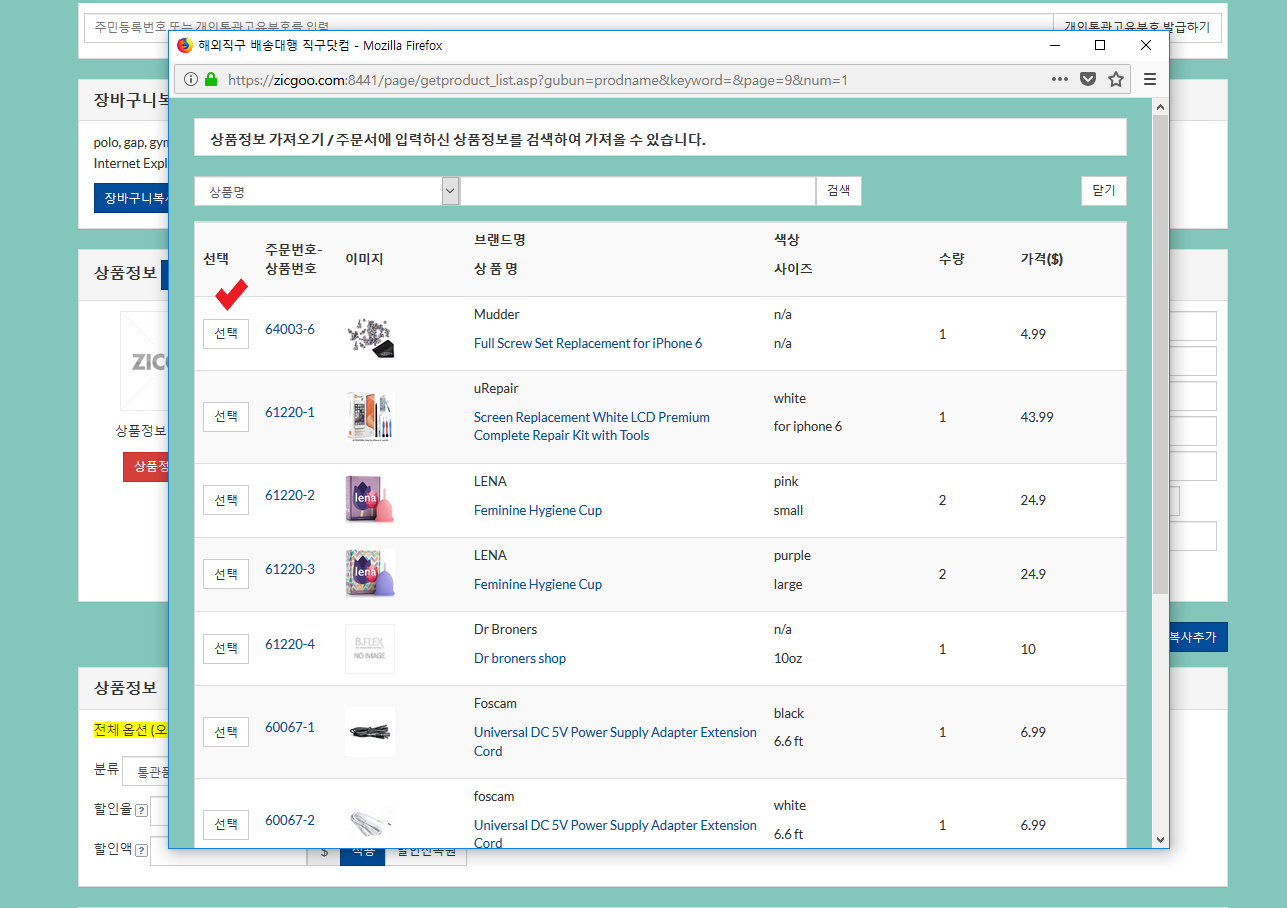The image size is (1287, 908).
Task: Open order number link 60067-1
Action: 290,727
